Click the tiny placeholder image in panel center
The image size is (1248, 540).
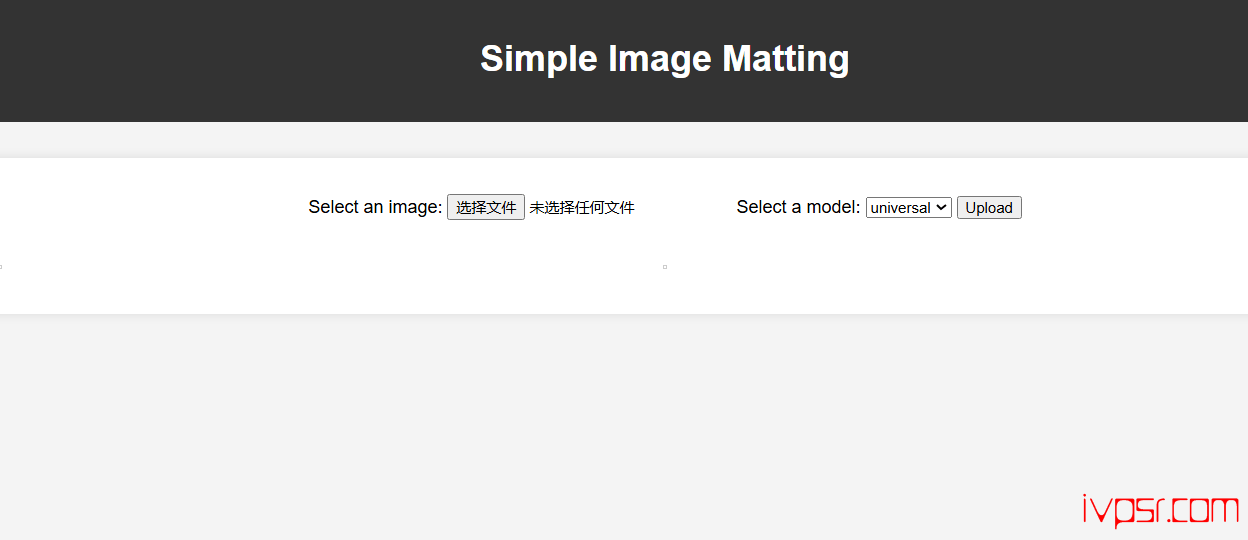point(665,267)
